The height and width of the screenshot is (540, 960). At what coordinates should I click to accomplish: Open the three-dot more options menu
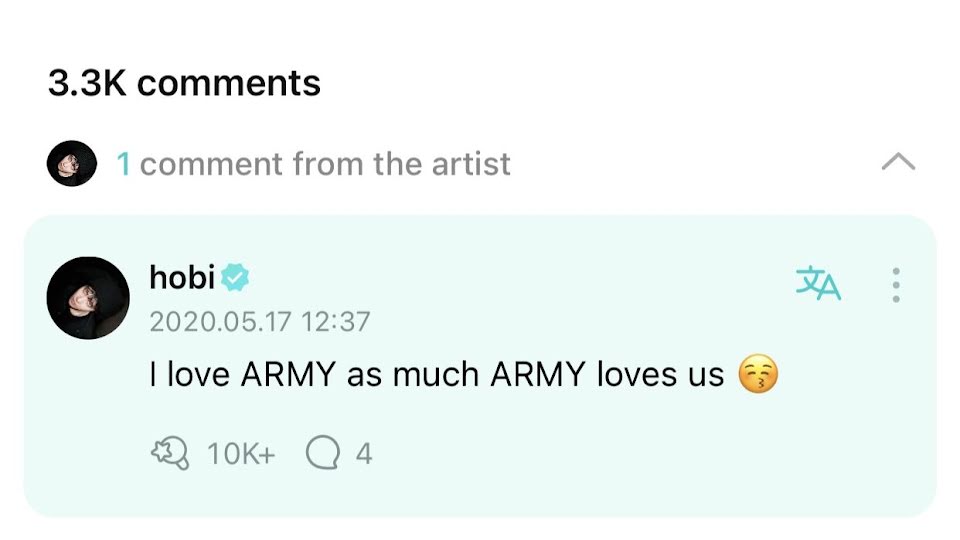[x=896, y=285]
